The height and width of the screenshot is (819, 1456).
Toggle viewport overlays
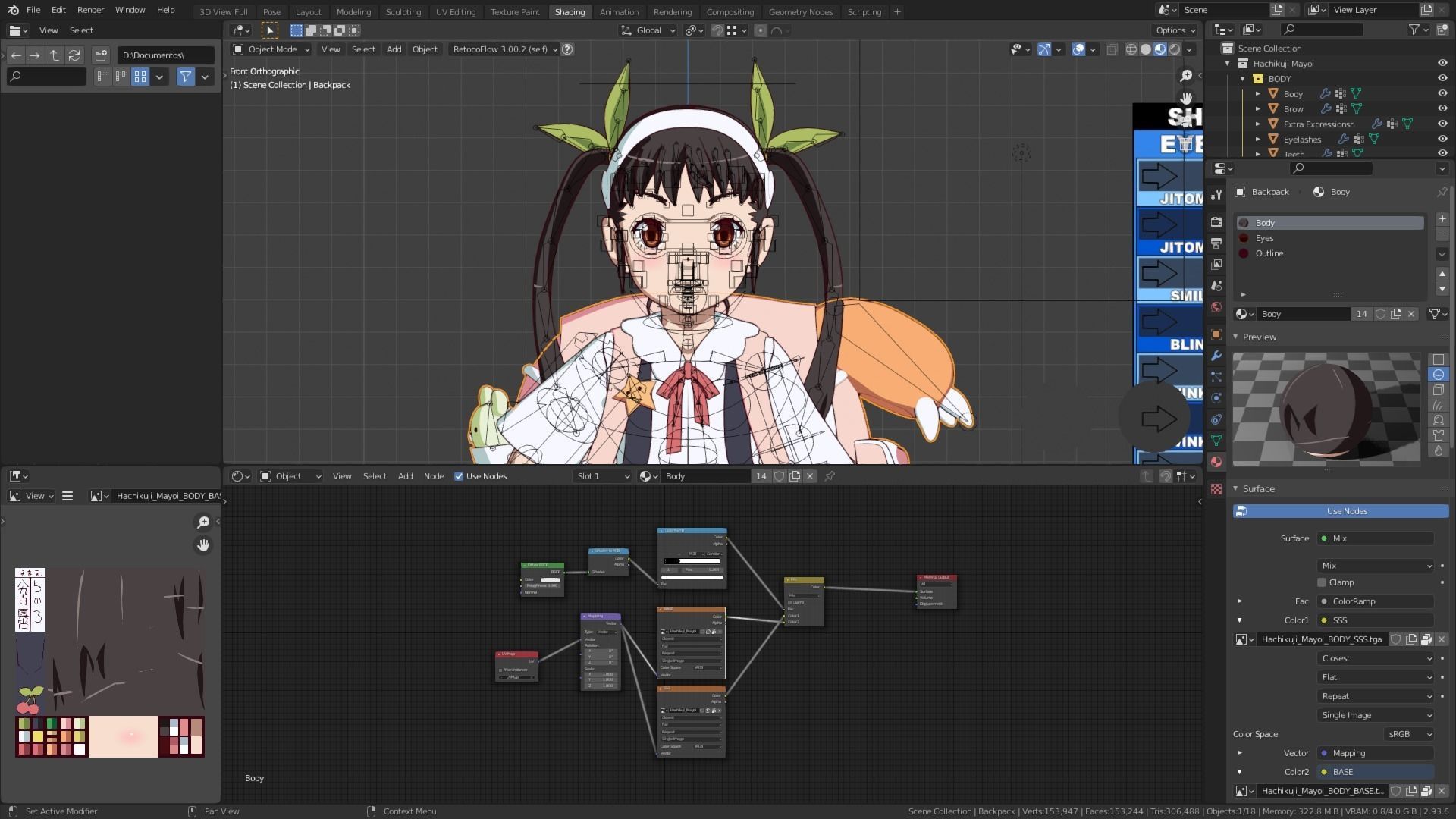[x=1078, y=49]
